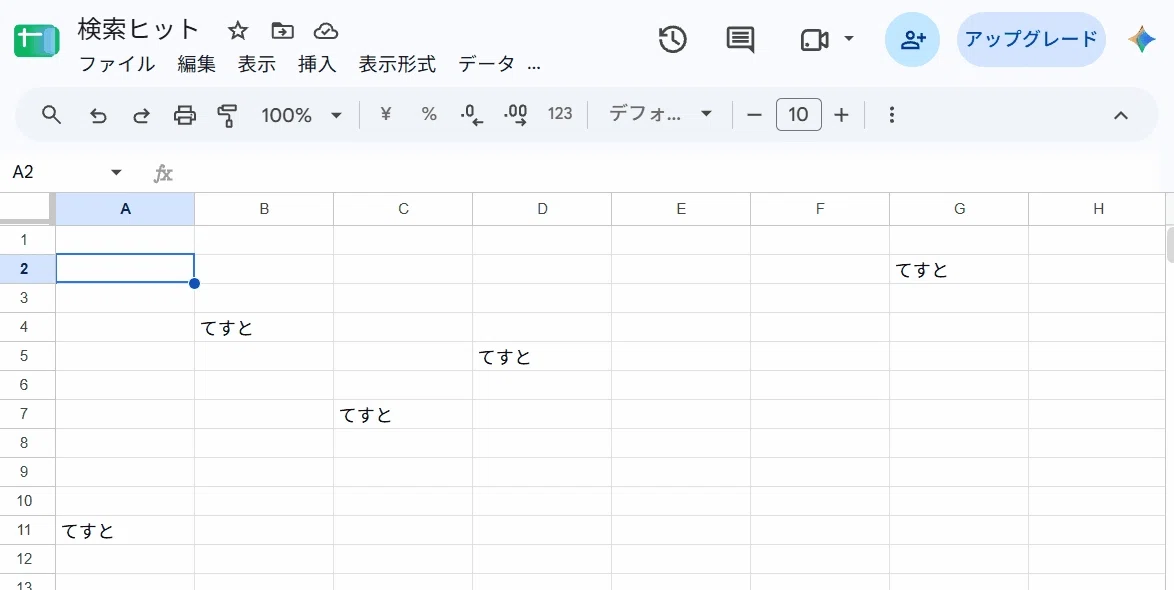Move the document with the folder icon
1174x590 pixels.
pos(282,31)
